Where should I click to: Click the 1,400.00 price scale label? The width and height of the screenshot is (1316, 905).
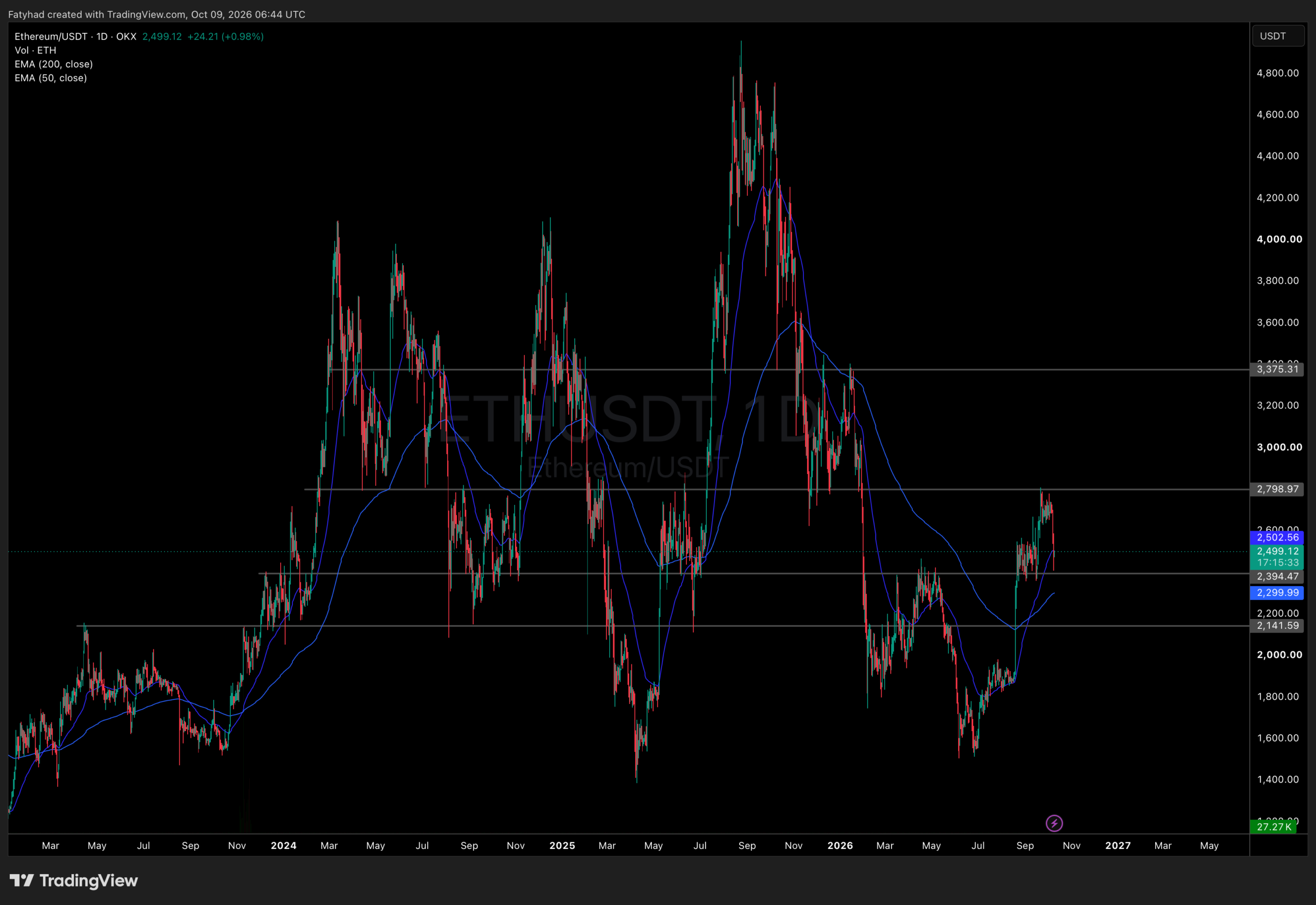[x=1277, y=779]
